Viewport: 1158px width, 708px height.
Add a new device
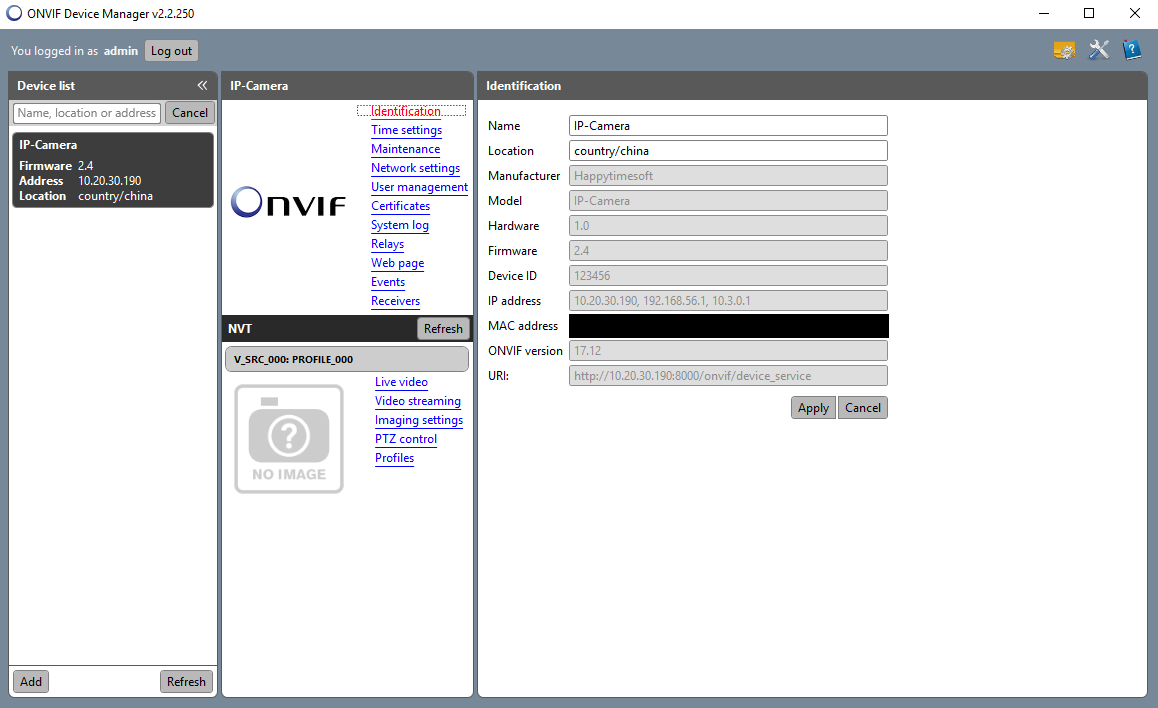point(30,681)
